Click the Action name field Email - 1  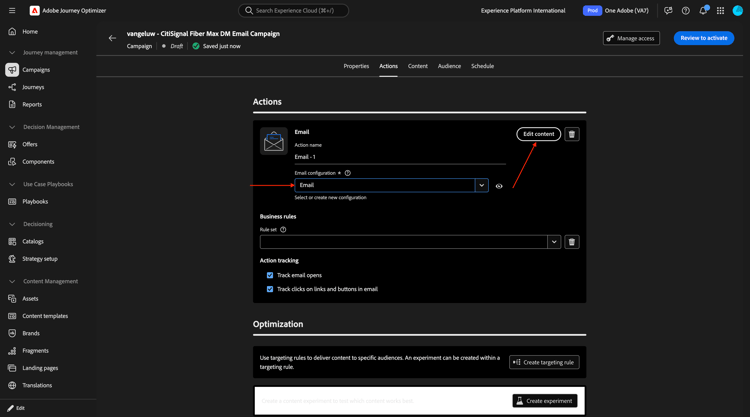point(400,157)
